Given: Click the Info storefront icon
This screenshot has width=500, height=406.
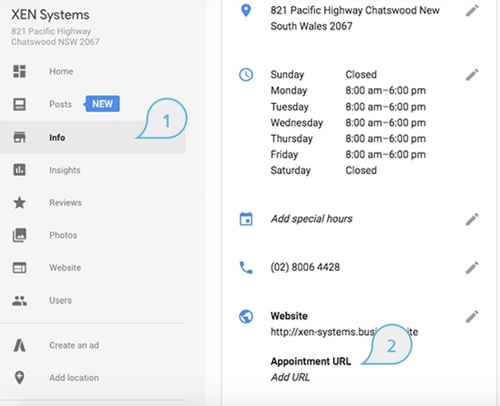Looking at the screenshot, I should (19, 137).
